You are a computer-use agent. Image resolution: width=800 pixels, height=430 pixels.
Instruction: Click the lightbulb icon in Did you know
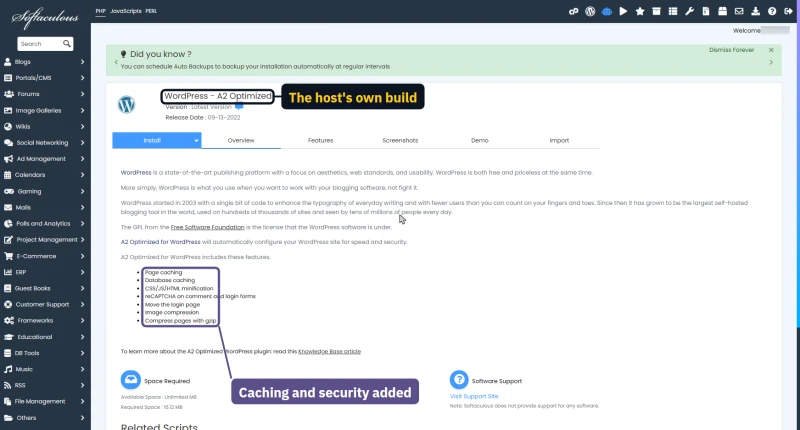coord(123,54)
